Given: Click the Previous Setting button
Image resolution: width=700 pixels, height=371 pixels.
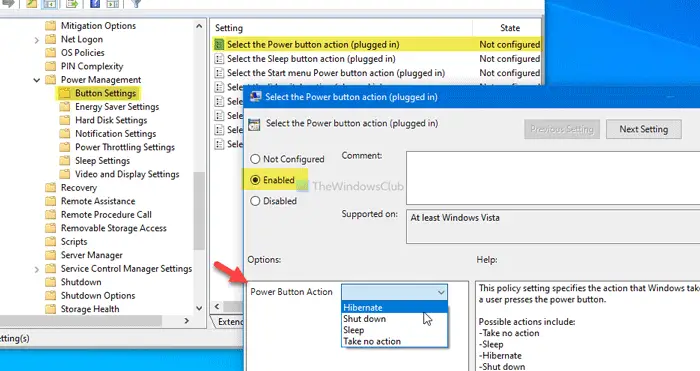Looking at the screenshot, I should (562, 129).
